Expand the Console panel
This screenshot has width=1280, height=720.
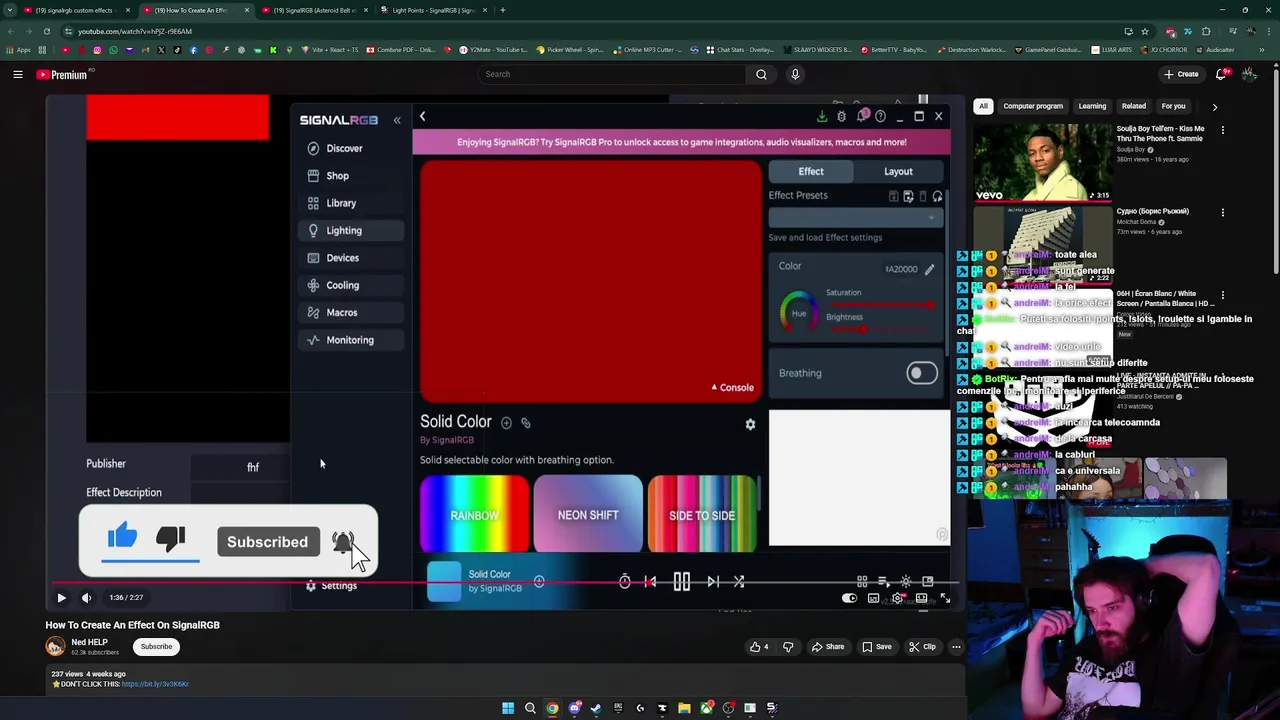pos(733,388)
